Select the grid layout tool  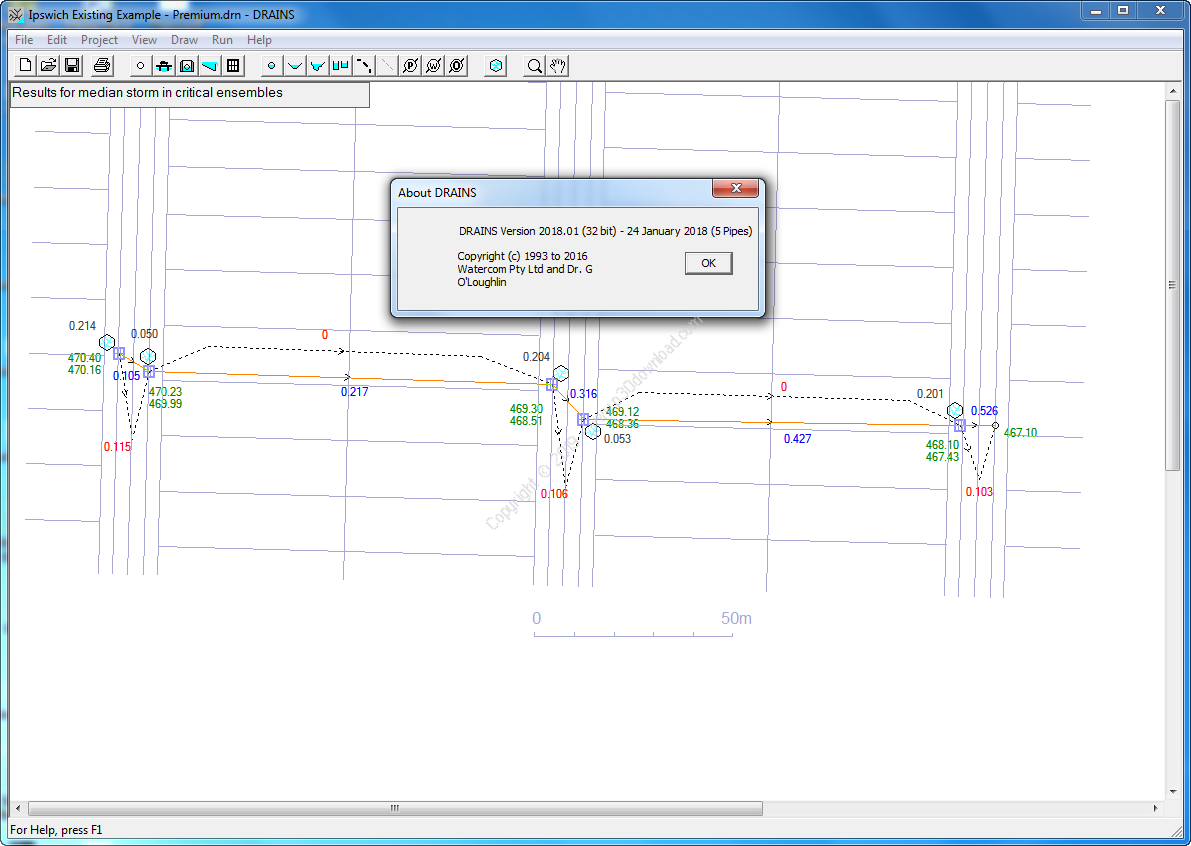tap(232, 65)
